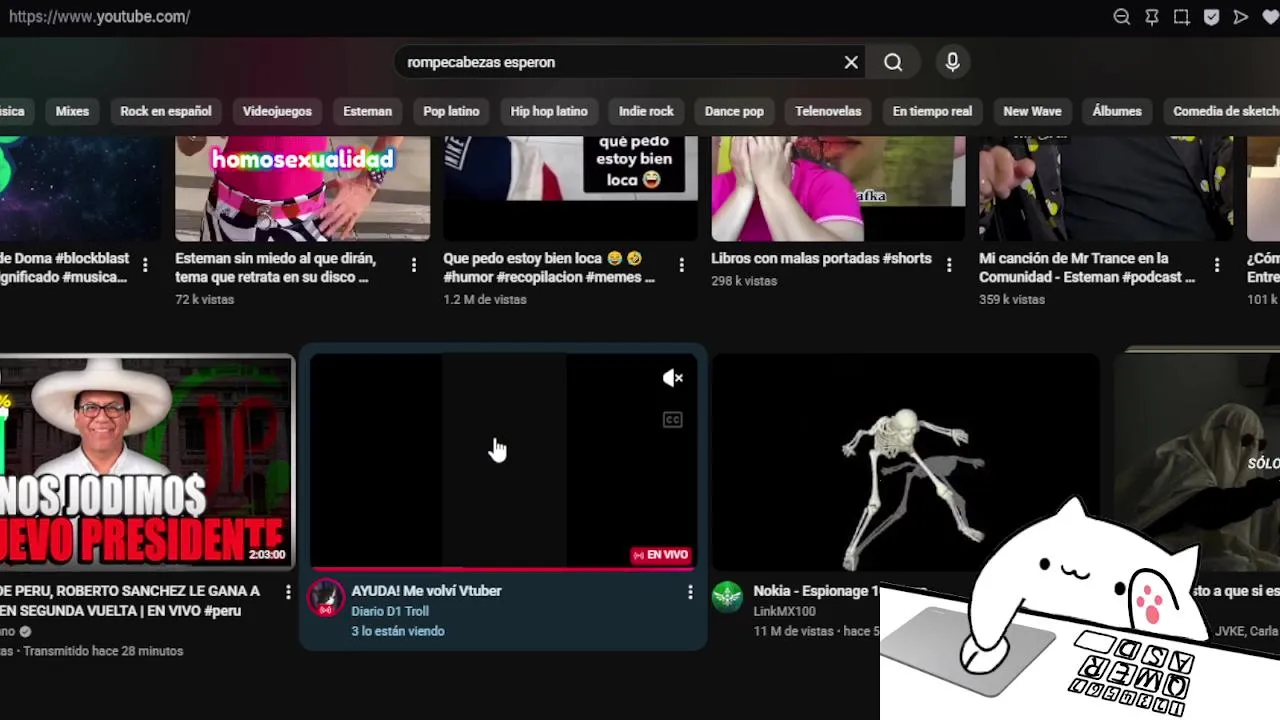Open Diario D1 Troll channel avatar
This screenshot has height=720, width=1280.
[x=326, y=598]
